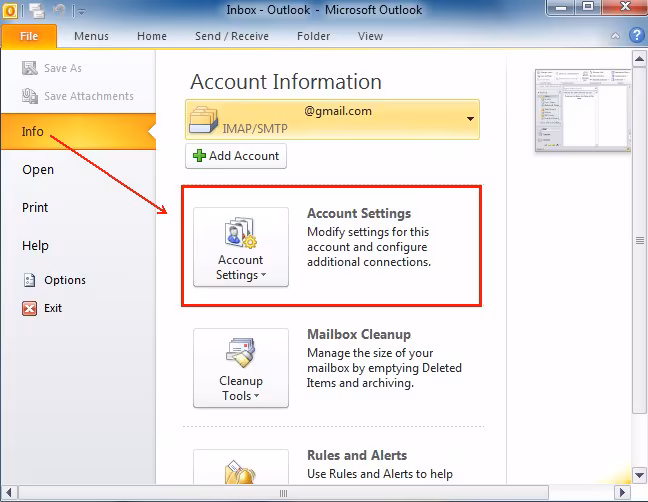
Task: Click the Save As icon
Action: (x=30, y=68)
